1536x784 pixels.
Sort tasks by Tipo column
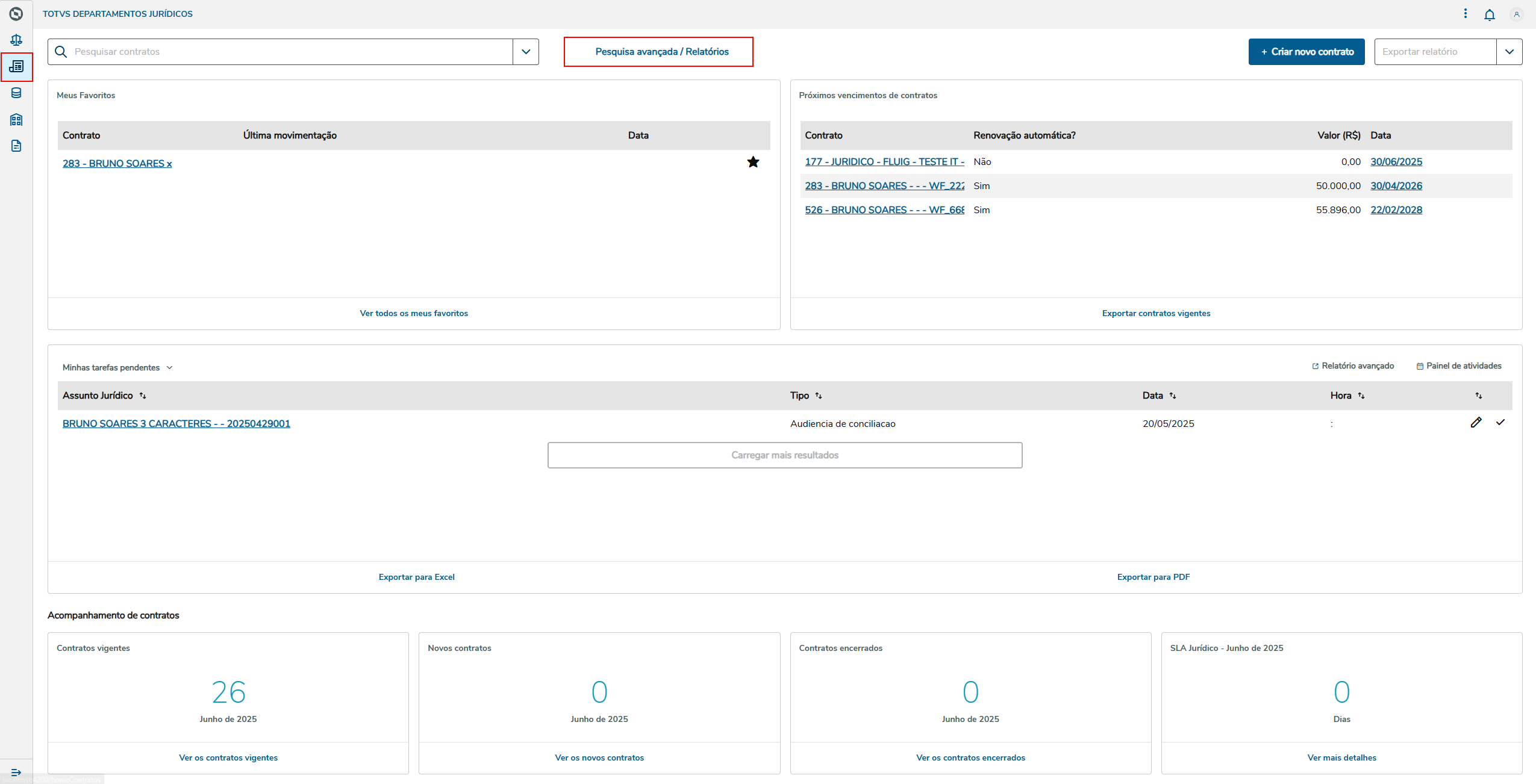[x=819, y=396]
